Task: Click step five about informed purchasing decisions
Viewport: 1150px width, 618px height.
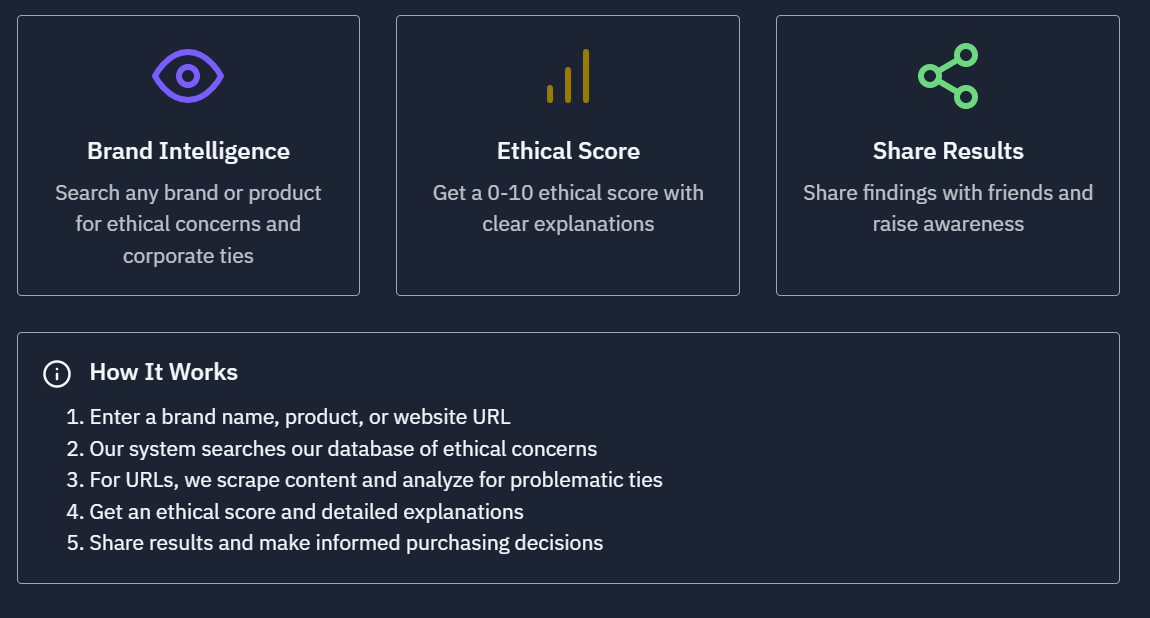Action: coord(334,543)
